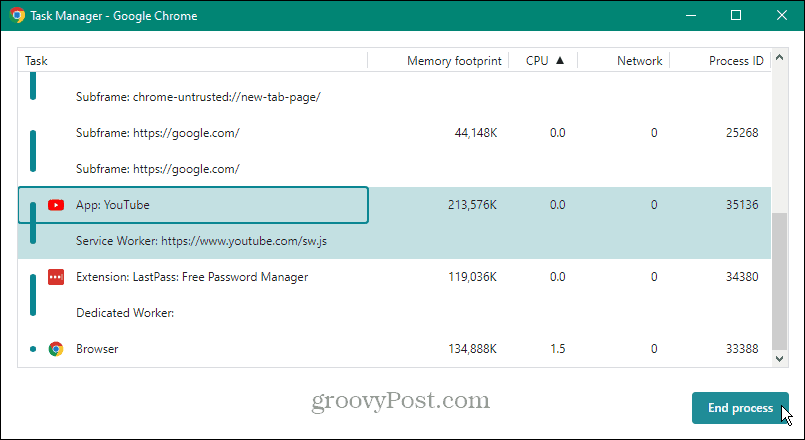The width and height of the screenshot is (805, 440).
Task: Select Service Worker youtube.com/sw.js row
Action: (394, 241)
